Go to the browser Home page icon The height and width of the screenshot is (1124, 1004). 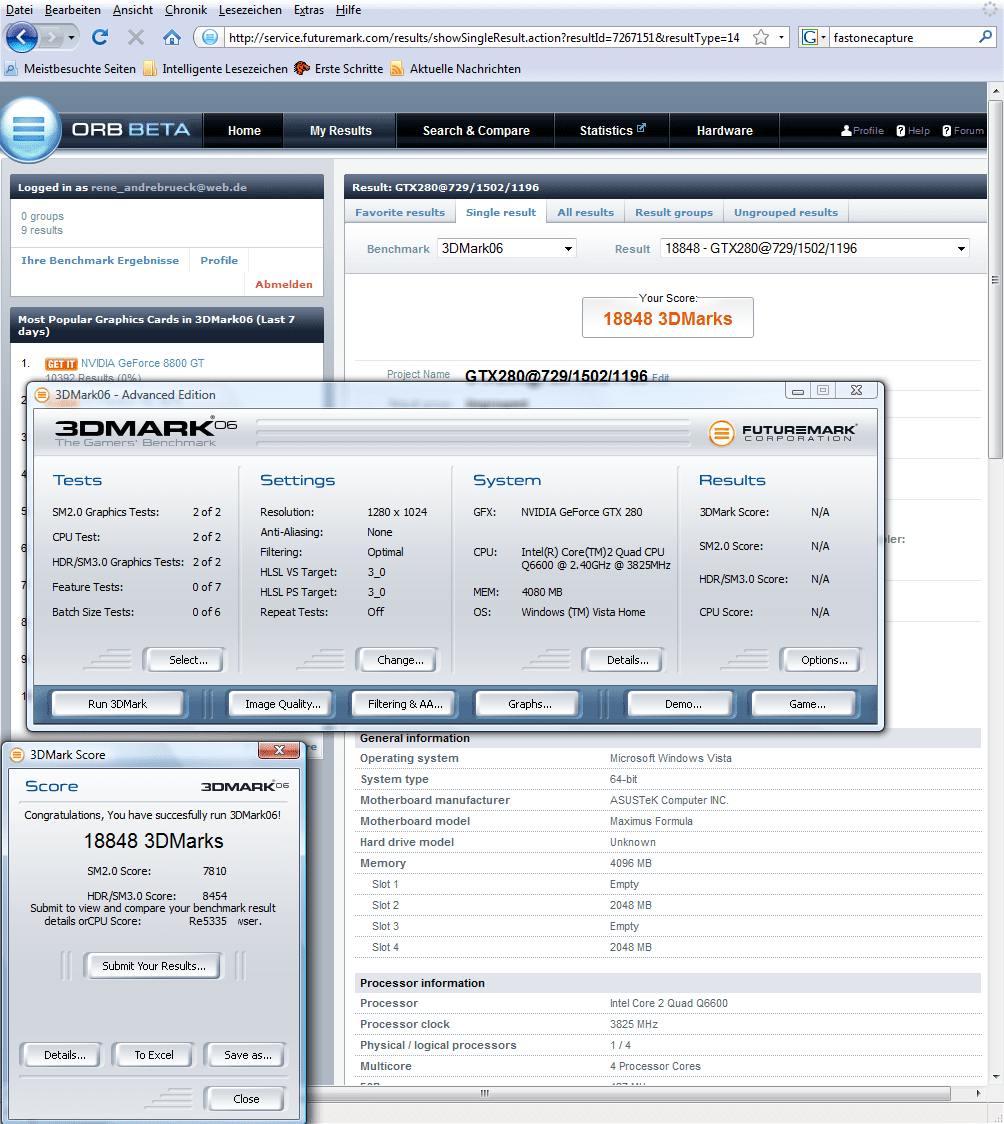point(172,37)
